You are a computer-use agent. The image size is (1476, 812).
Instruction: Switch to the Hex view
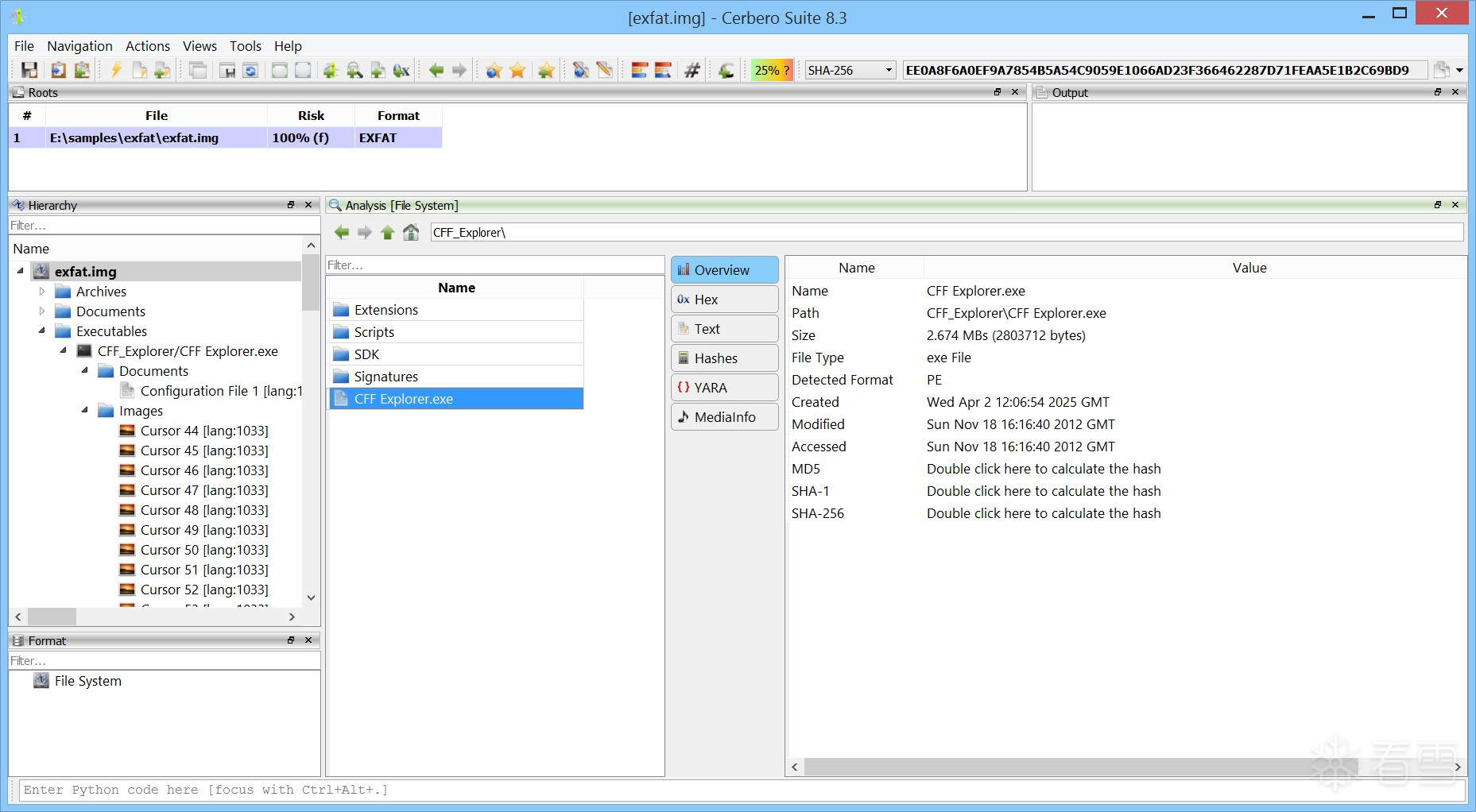click(x=725, y=300)
